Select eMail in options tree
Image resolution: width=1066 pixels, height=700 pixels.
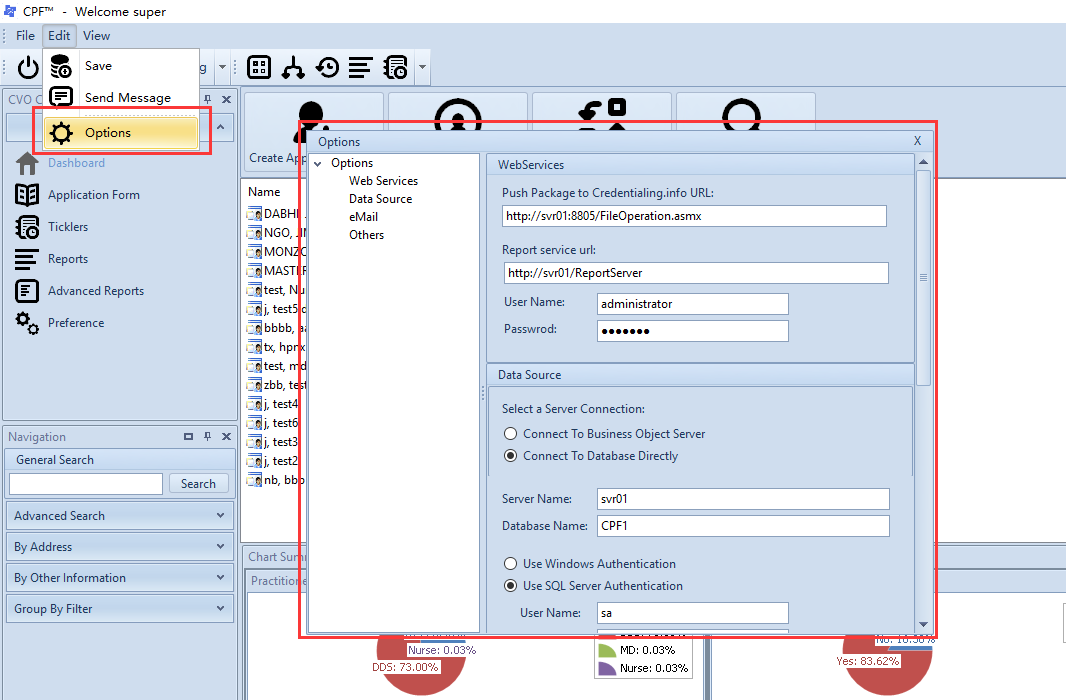364,217
